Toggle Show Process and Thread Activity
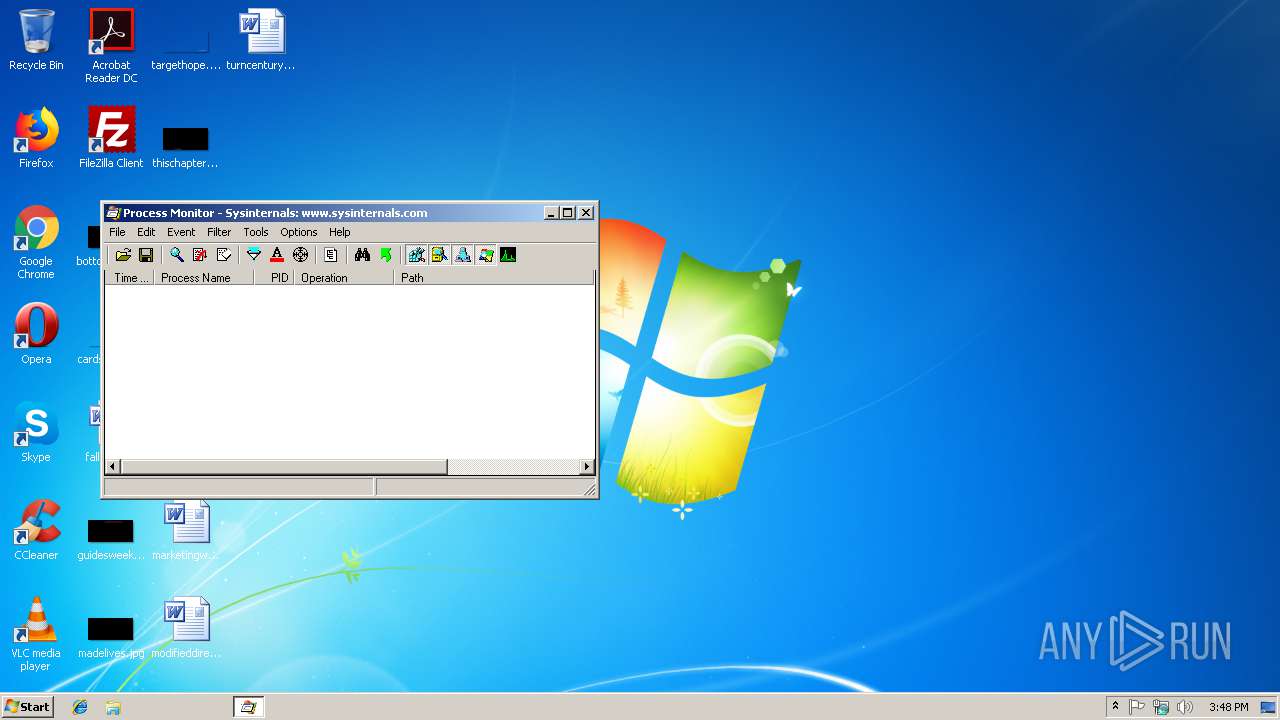 [x=485, y=255]
